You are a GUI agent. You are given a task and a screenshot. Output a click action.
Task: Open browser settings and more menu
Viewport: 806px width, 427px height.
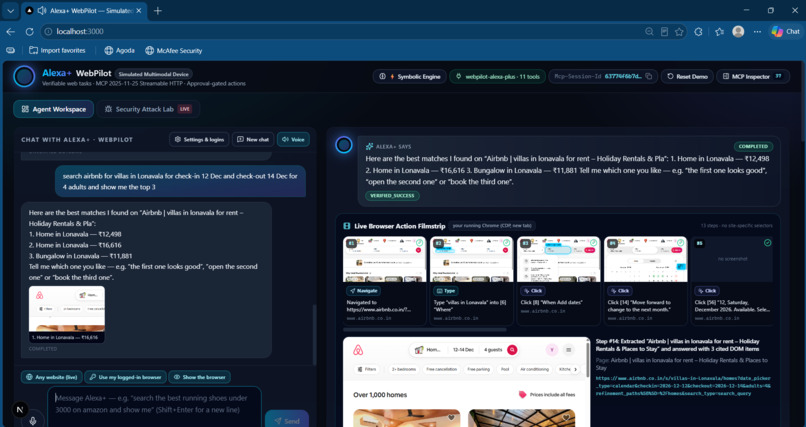[x=757, y=31]
